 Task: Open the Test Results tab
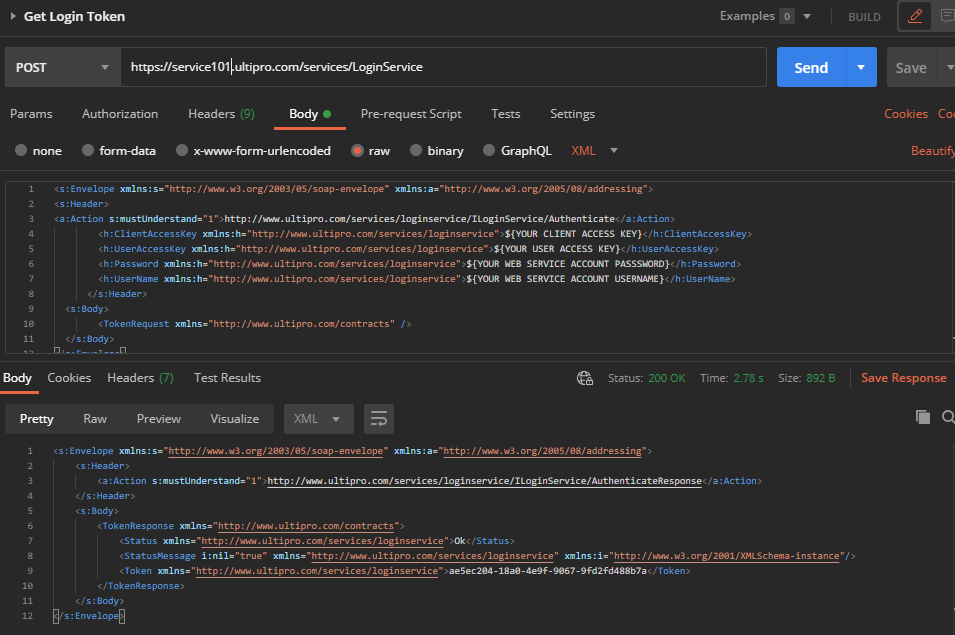[x=227, y=378]
